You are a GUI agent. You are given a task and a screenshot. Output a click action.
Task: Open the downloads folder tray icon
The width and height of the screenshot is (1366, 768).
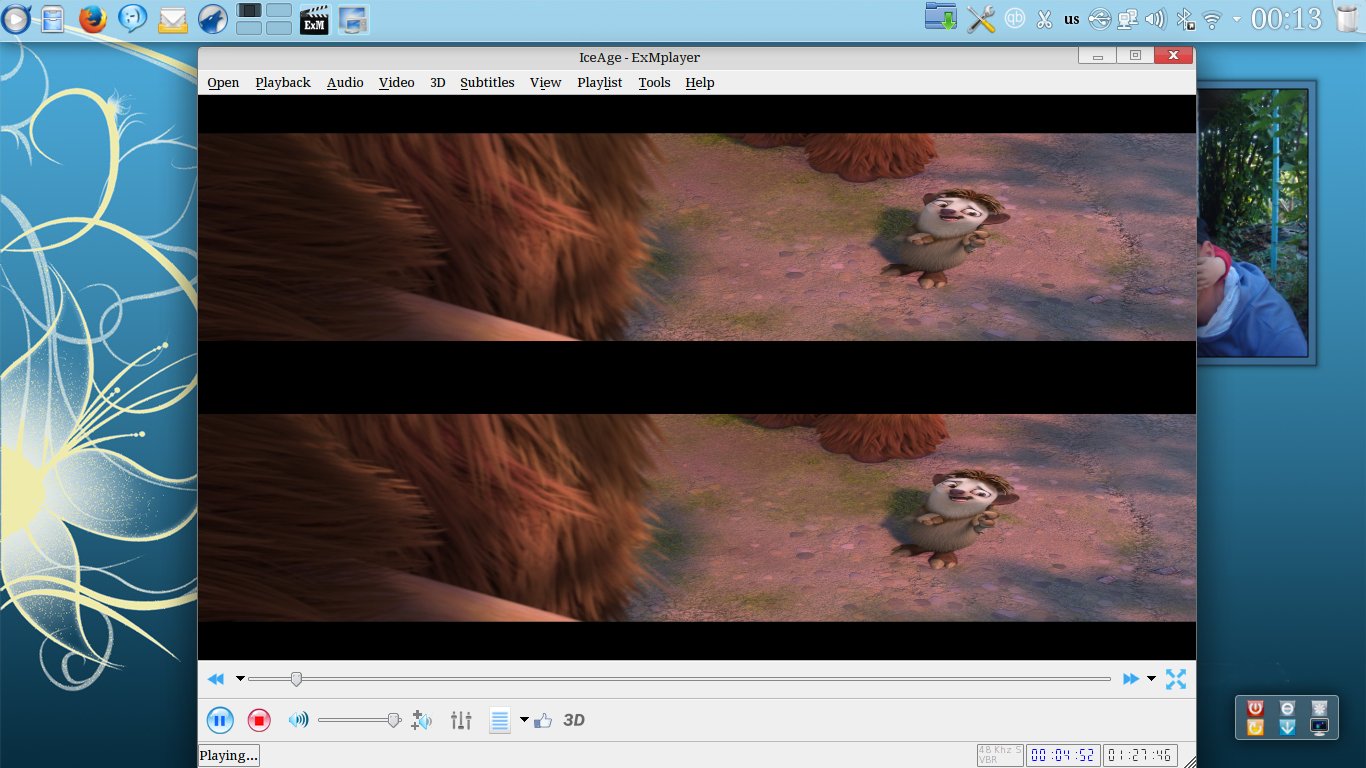[x=941, y=17]
